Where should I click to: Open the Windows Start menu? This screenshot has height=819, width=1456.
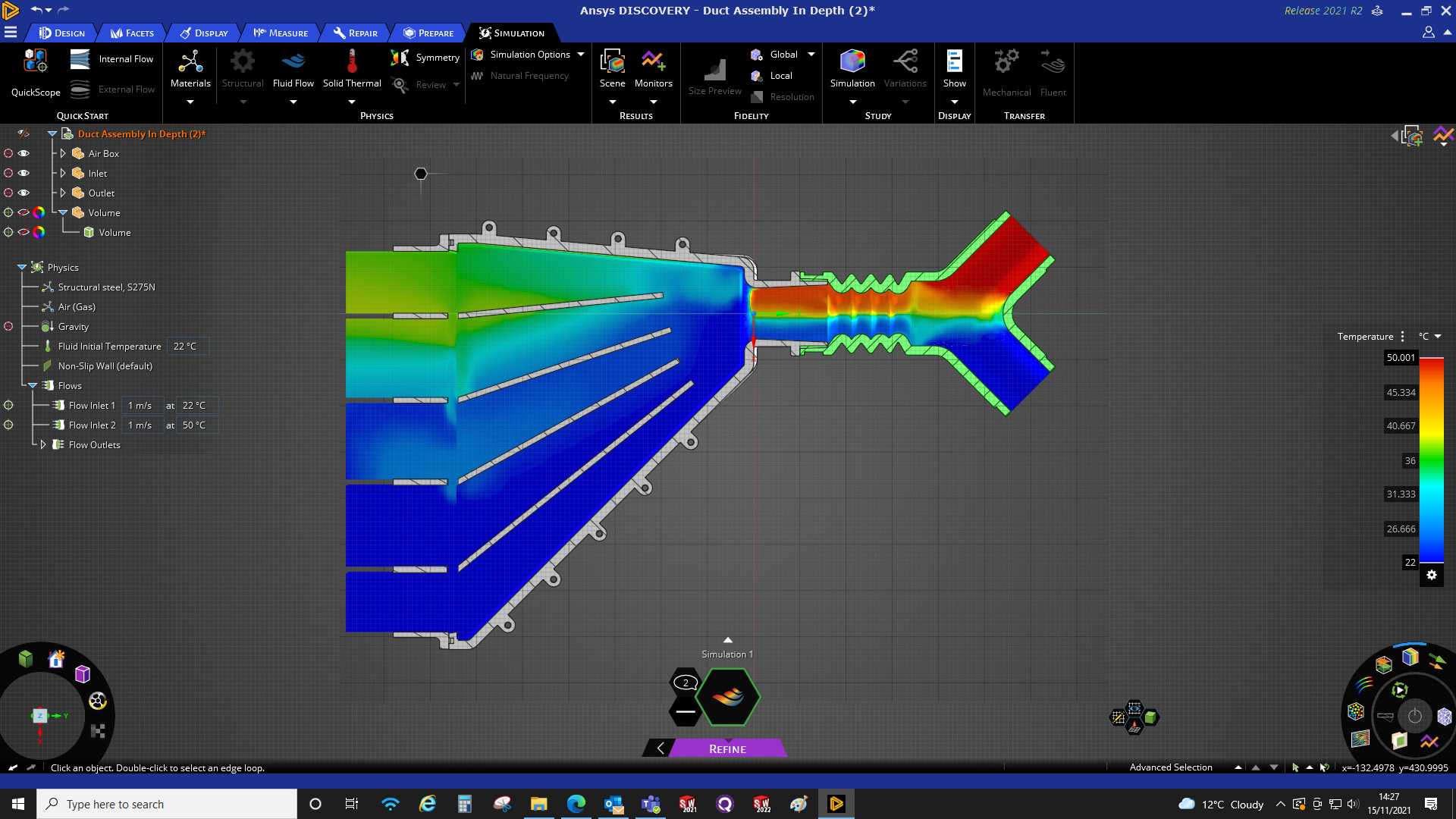tap(18, 804)
